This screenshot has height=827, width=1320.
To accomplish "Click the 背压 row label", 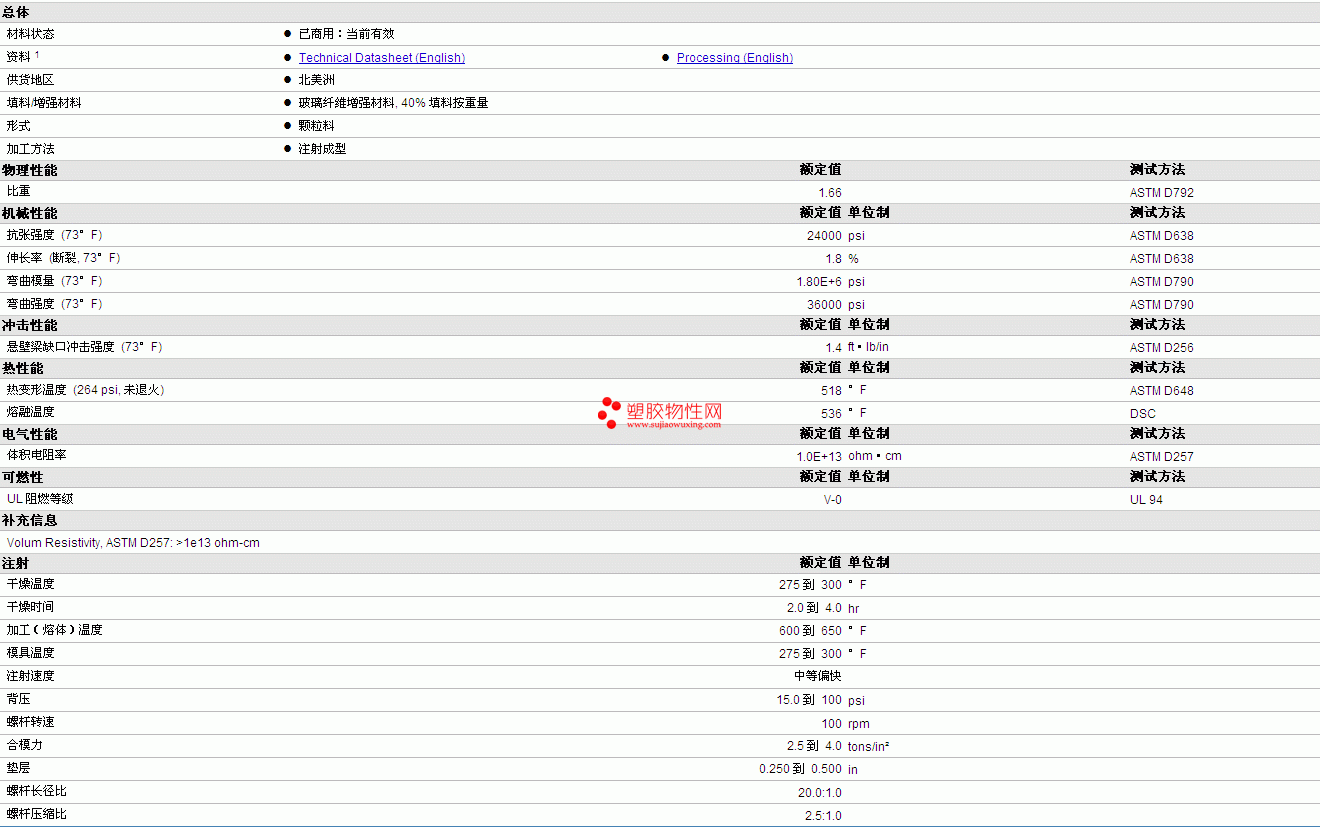I will pyautogui.click(x=18, y=699).
